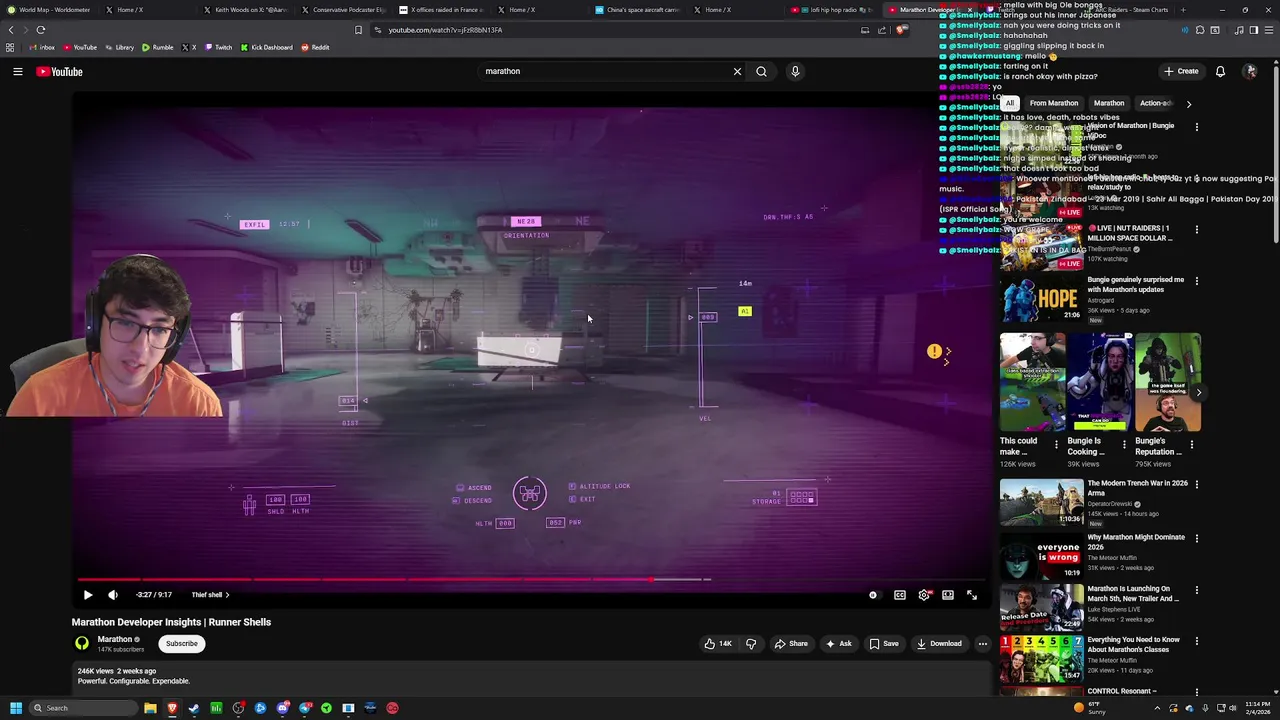Open a new browser tab with plus
The height and width of the screenshot is (720, 1280).
tap(1183, 10)
